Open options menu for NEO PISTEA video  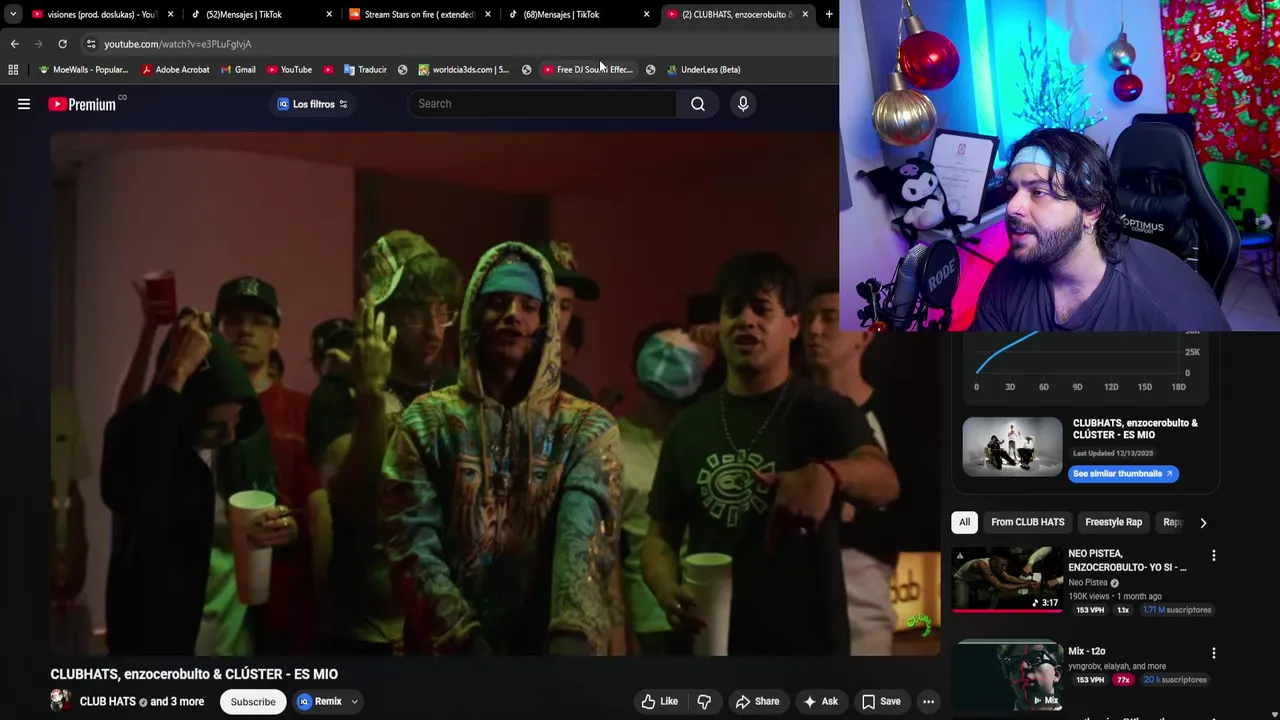pos(1214,556)
